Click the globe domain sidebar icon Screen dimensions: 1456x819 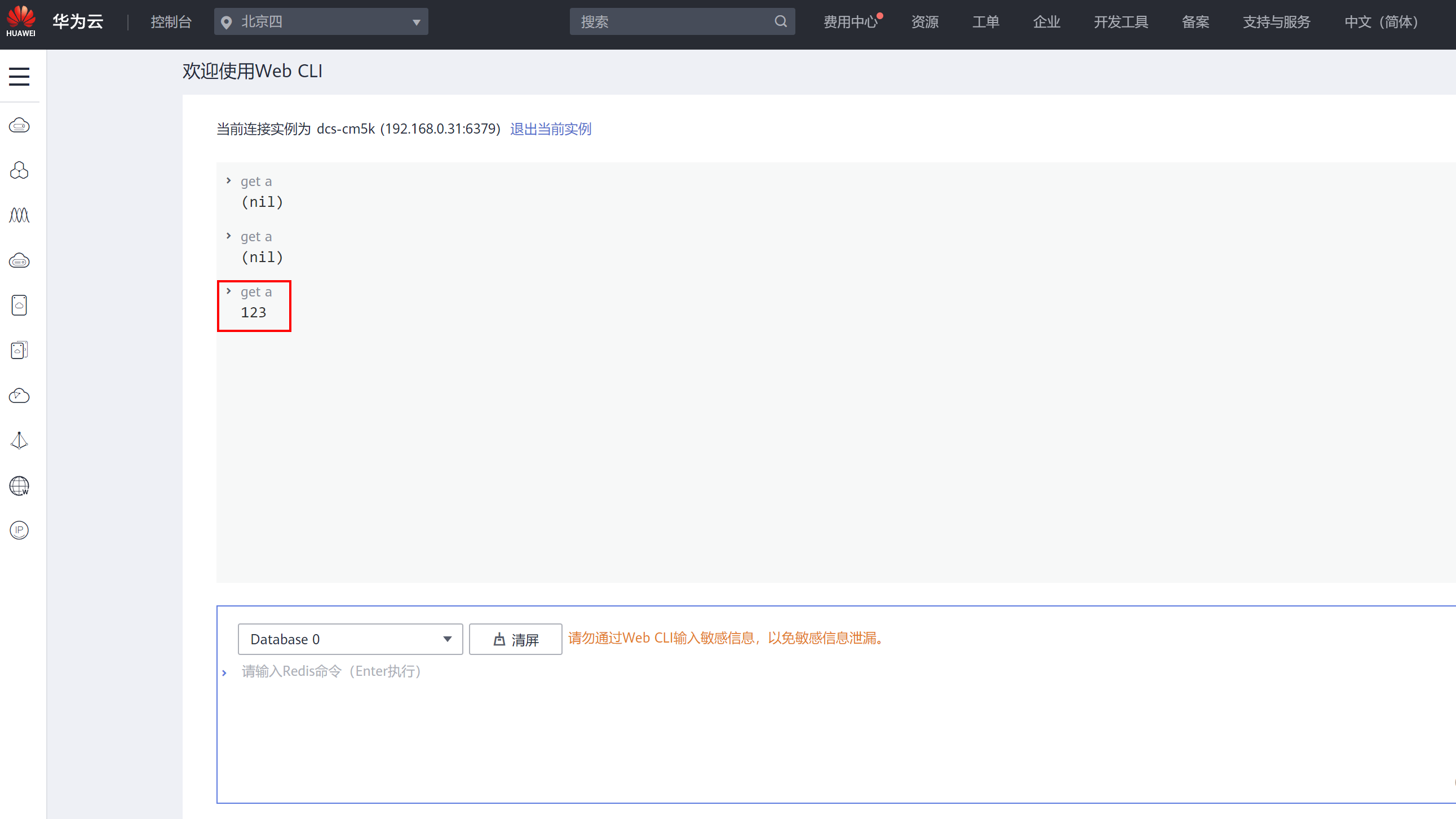19,485
